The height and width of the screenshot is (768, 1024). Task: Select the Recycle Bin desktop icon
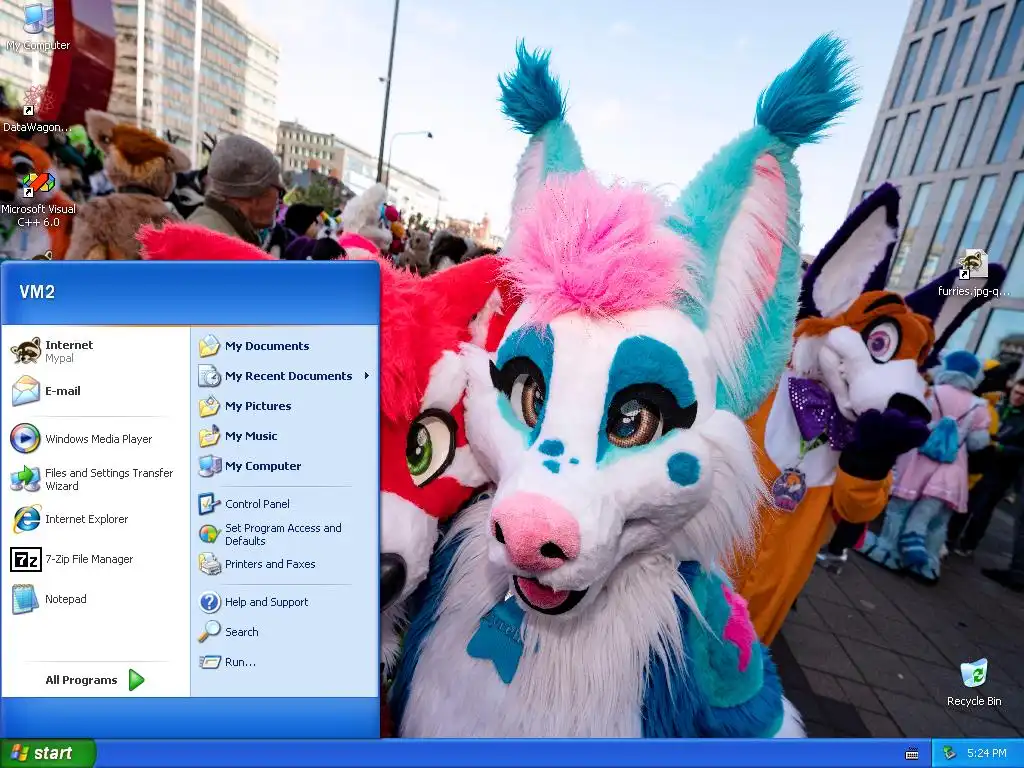tap(974, 682)
